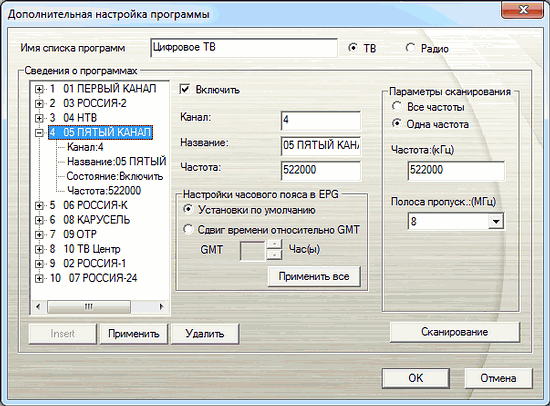Expand the 04 НТВ tree node
Screen dimensions: 550x406
coord(39,118)
